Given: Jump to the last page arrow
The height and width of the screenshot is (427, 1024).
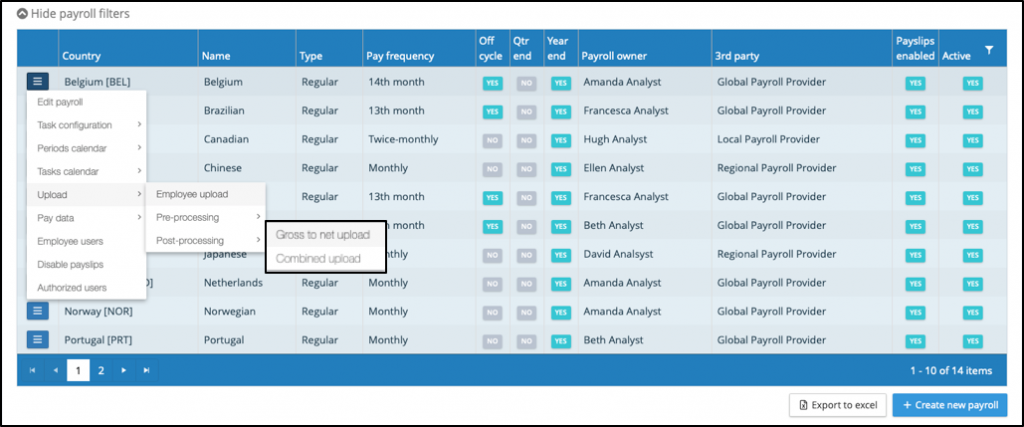Looking at the screenshot, I should coord(146,371).
